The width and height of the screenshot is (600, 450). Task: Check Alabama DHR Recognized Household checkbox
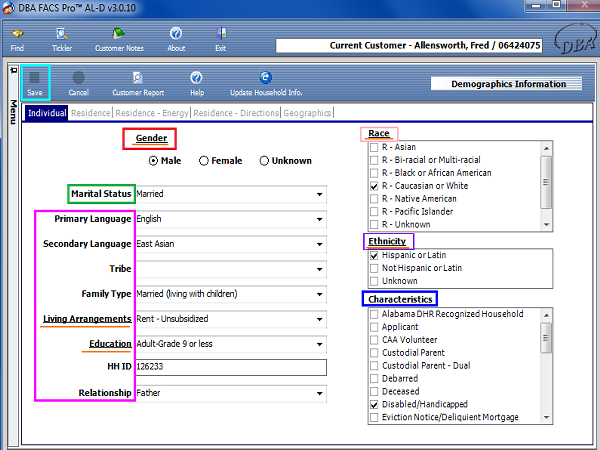click(x=374, y=314)
